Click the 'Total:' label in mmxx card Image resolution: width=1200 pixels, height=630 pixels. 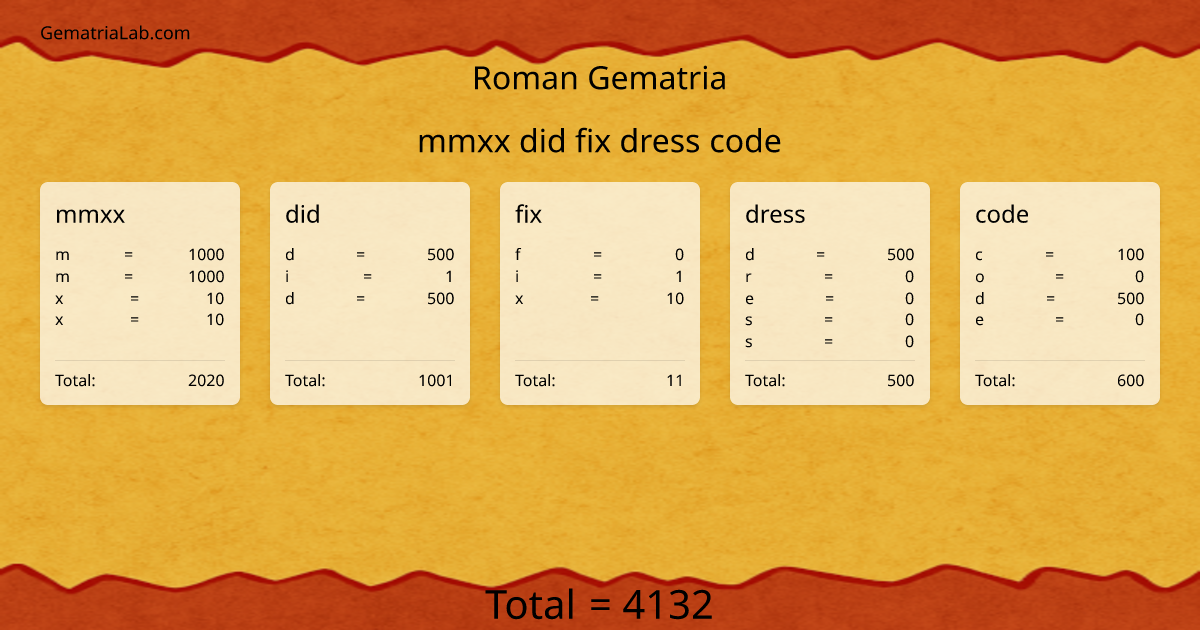[x=75, y=380]
